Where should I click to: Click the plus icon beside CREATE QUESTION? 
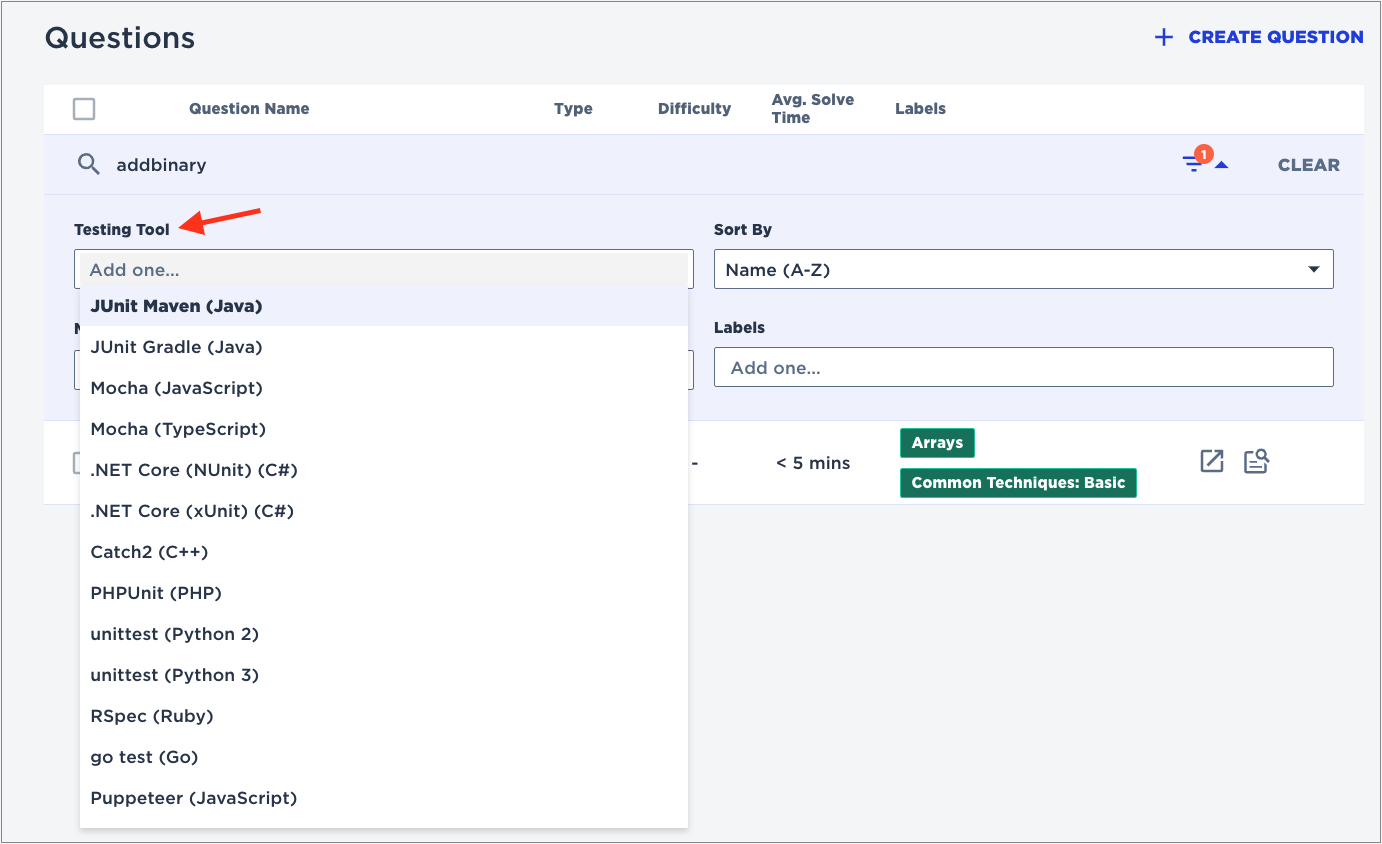(1163, 37)
